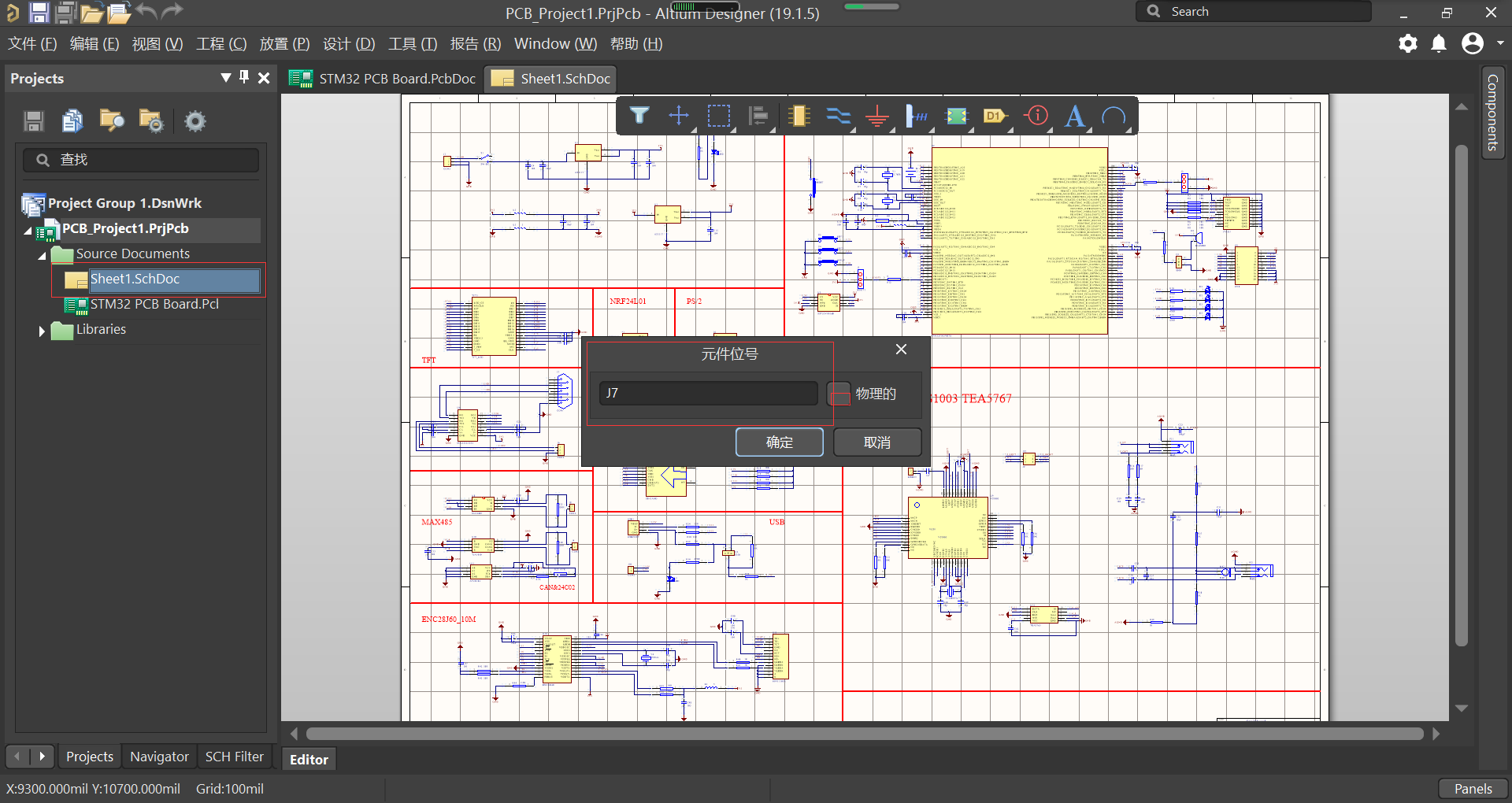Switch to STM32 PCB Board.PcbDoc tab

click(x=383, y=79)
